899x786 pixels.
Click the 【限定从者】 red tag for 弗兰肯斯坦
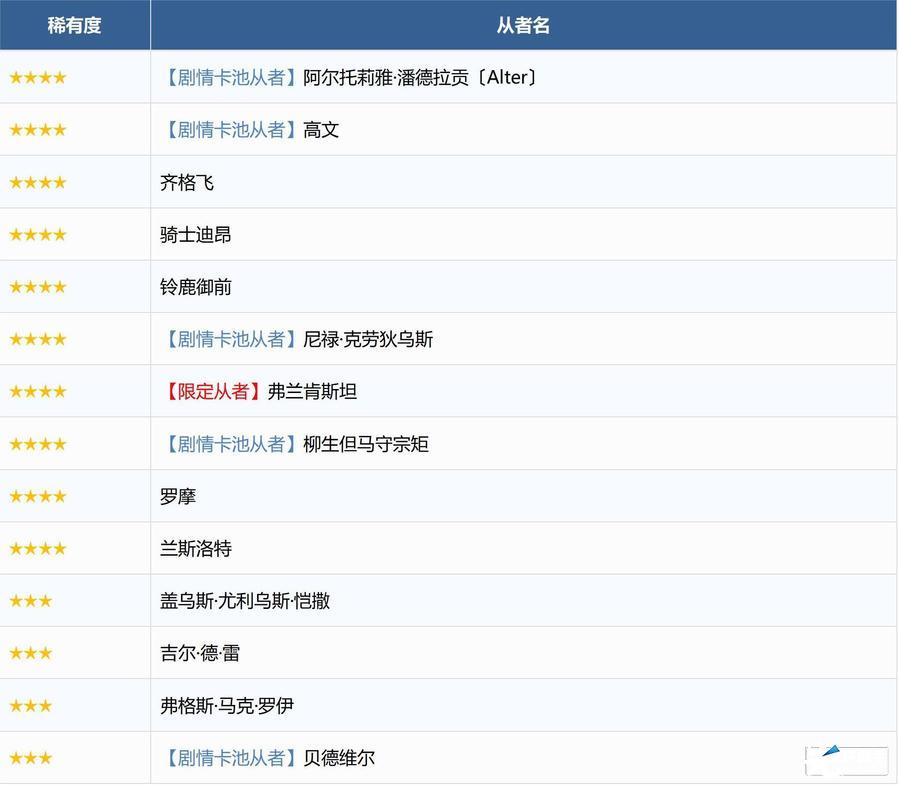(x=213, y=392)
